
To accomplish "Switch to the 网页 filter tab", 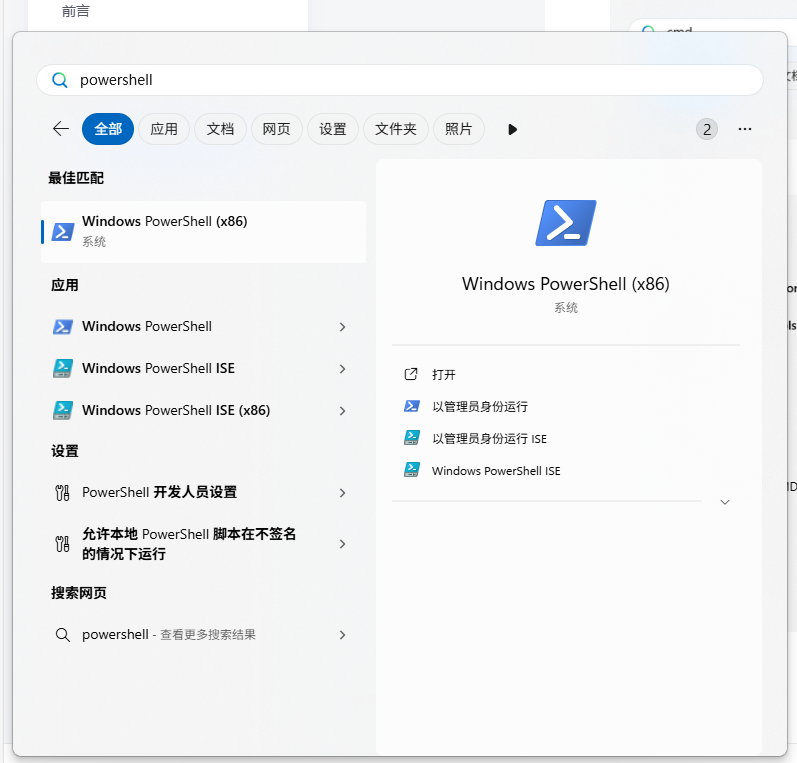I will pyautogui.click(x=277, y=129).
